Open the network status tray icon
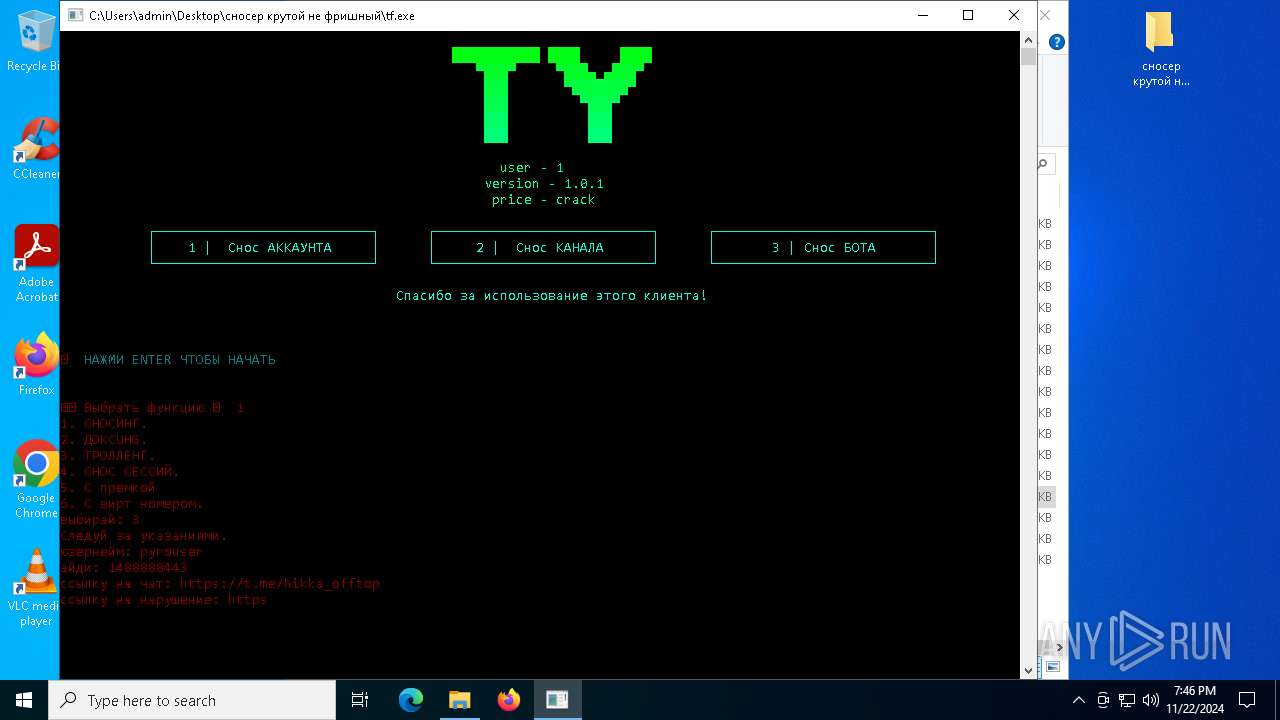Viewport: 1280px width, 720px height. pos(1127,700)
